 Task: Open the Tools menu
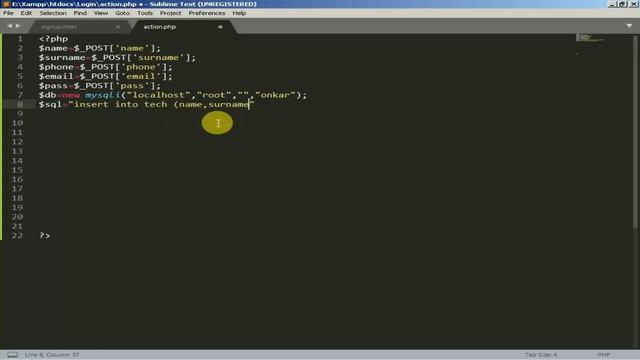click(145, 13)
